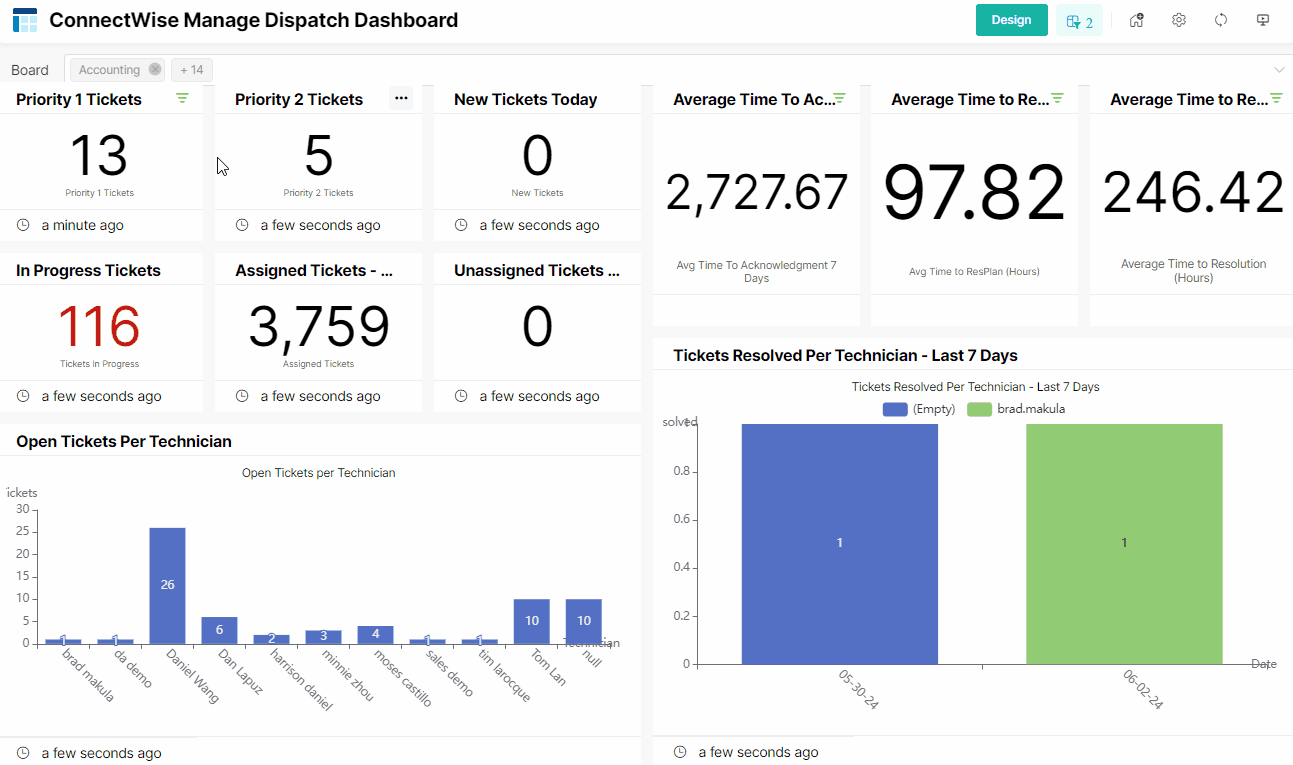Click the clock icon on Open Tickets Per Technician

(x=22, y=752)
